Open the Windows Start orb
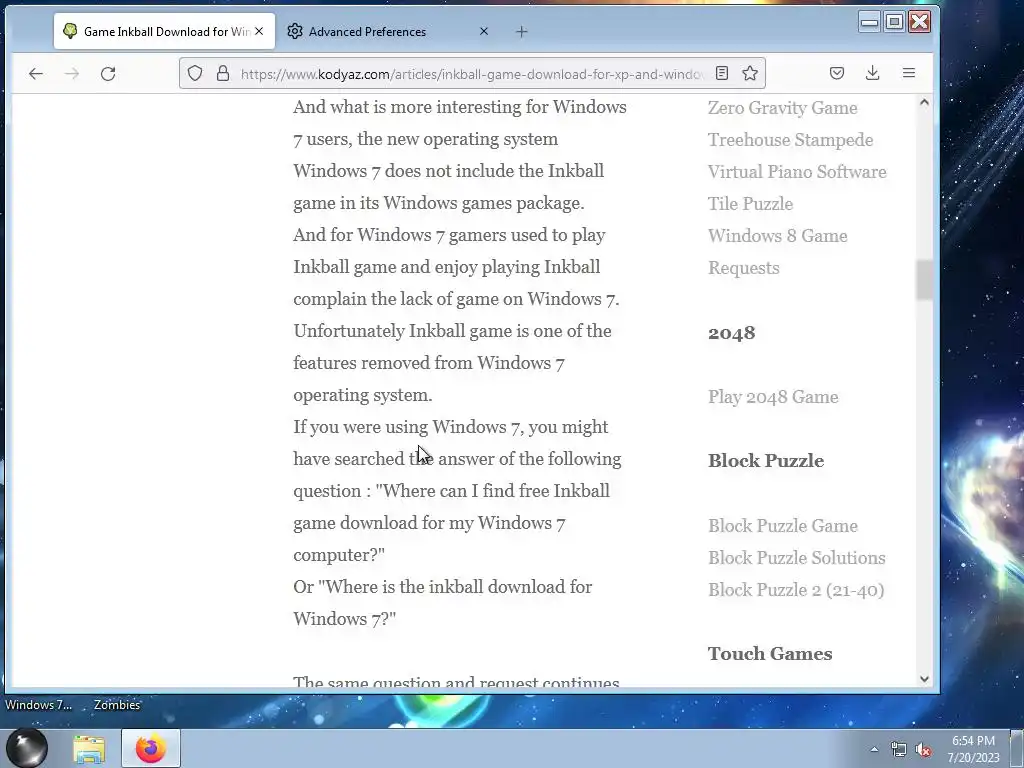Image resolution: width=1024 pixels, height=768 pixels. pos(27,748)
